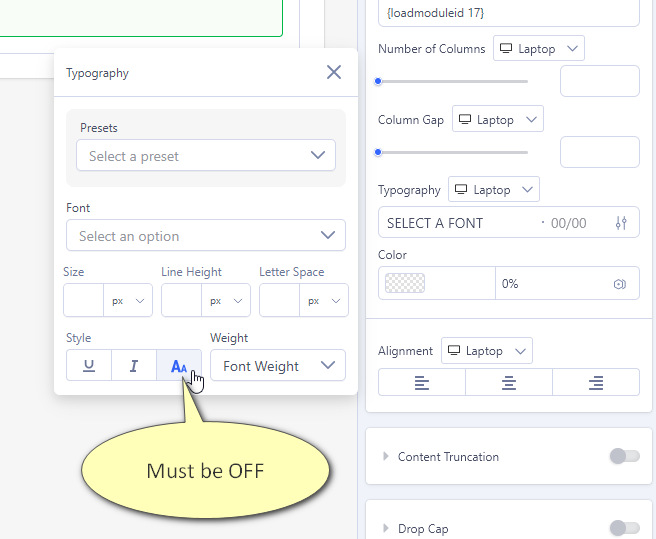Image resolution: width=656 pixels, height=539 pixels.
Task: Turn off the uppercase style icon
Action: [179, 366]
